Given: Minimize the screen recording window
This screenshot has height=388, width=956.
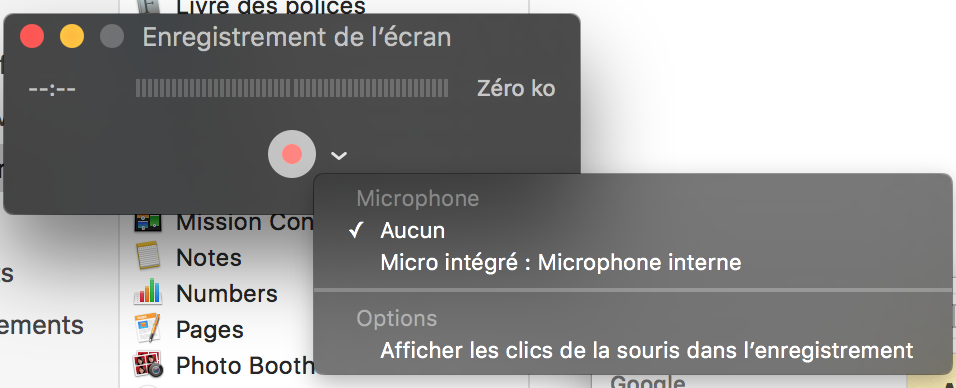Looking at the screenshot, I should coord(72,36).
